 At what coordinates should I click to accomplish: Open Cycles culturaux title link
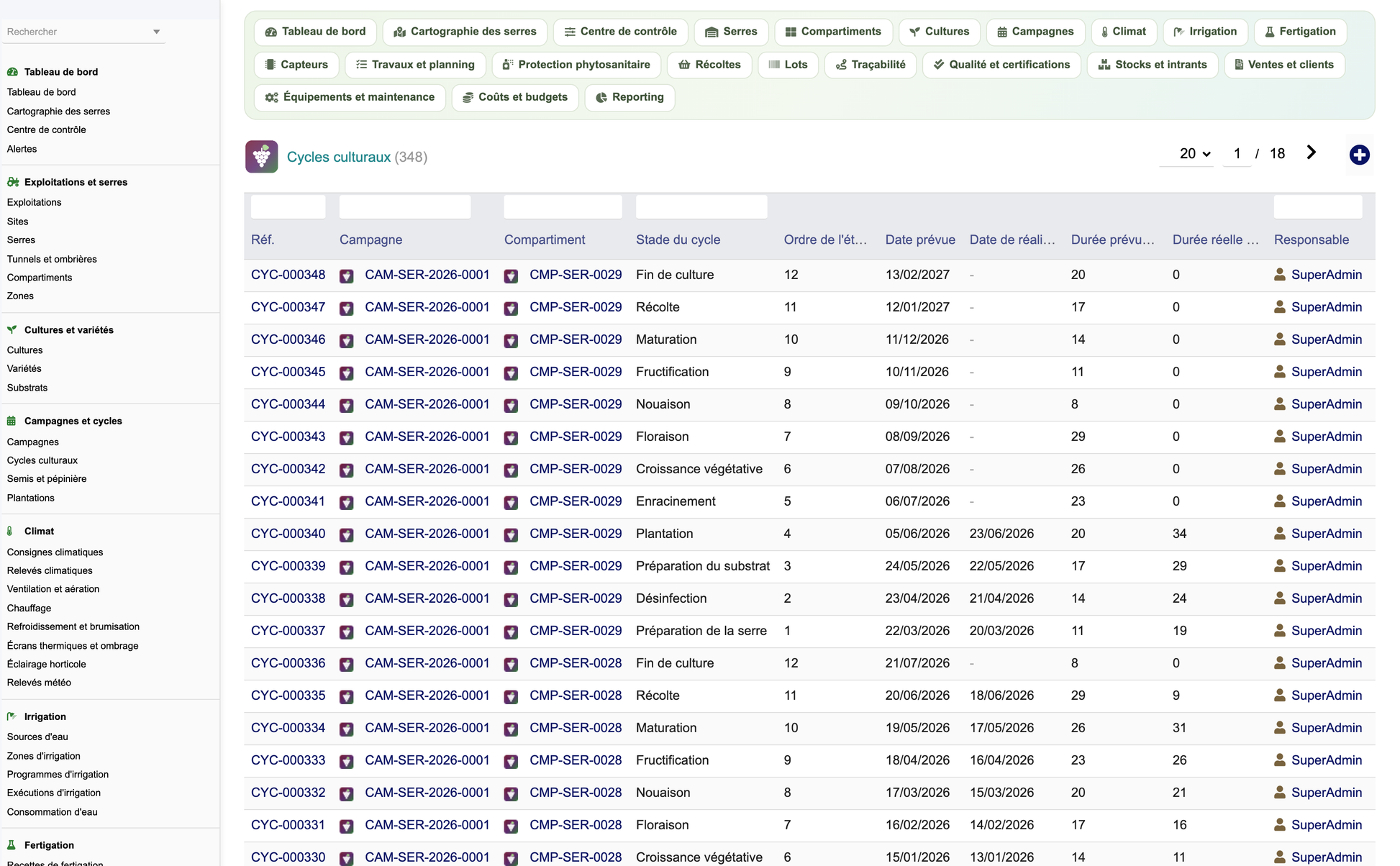339,157
